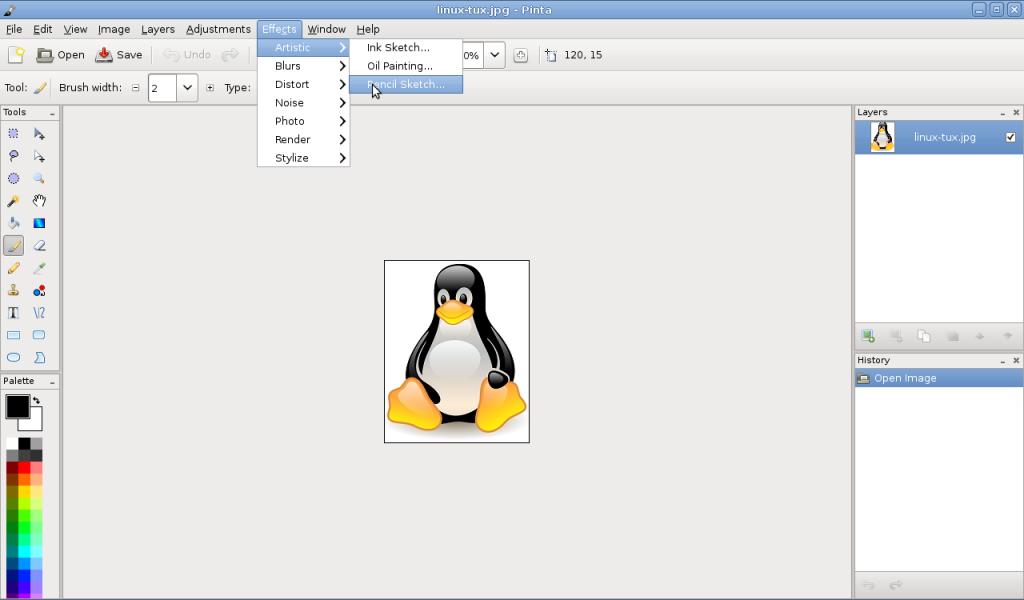Open the Image menu
The width and height of the screenshot is (1024, 600).
(114, 29)
